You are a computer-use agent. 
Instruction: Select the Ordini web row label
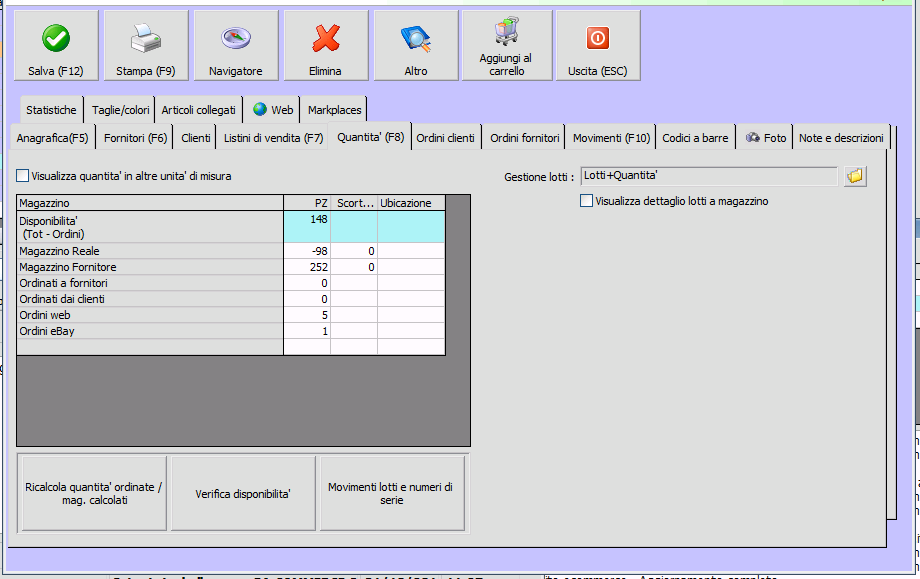(150, 315)
